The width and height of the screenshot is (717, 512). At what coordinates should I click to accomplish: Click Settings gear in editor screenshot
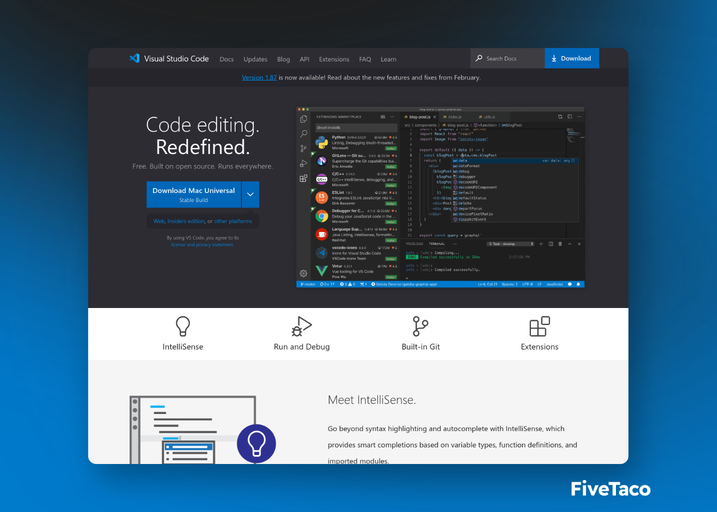(303, 273)
